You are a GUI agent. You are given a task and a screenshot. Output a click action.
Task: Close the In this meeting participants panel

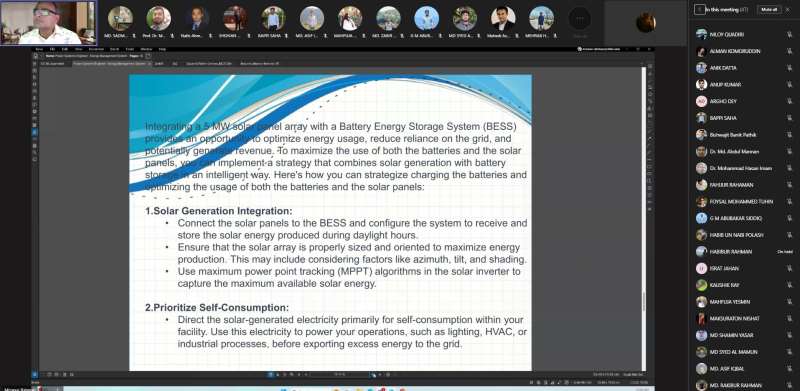coord(787,9)
